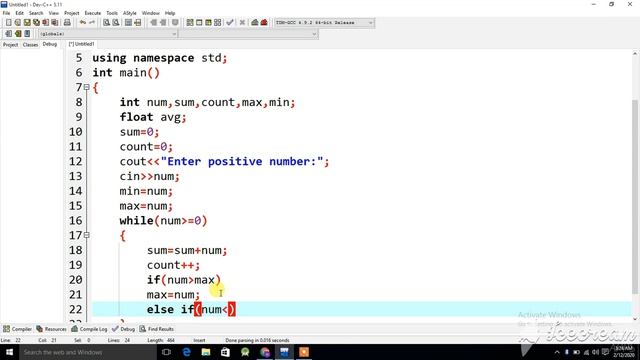This screenshot has height=360, width=640.
Task: Click the Replace magnifier icon
Action: [116, 22]
